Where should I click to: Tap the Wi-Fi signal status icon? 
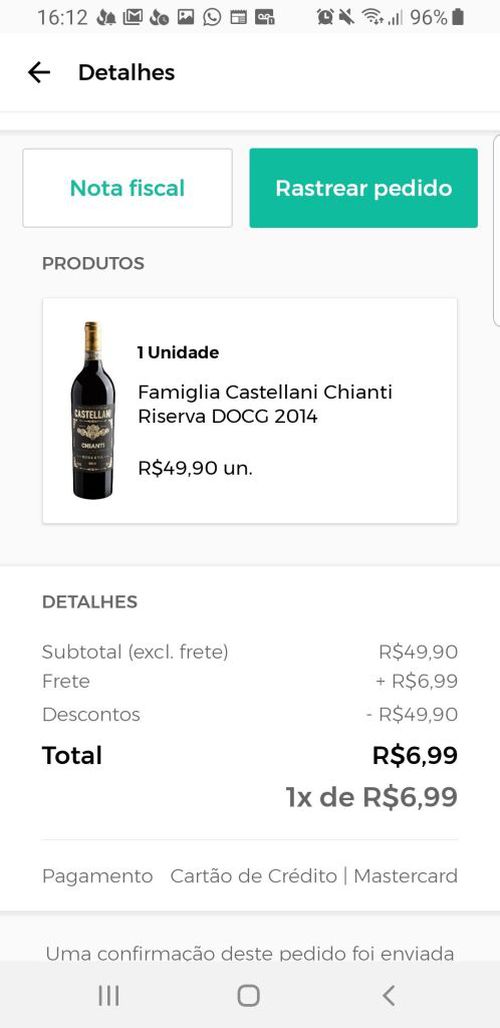[x=372, y=17]
